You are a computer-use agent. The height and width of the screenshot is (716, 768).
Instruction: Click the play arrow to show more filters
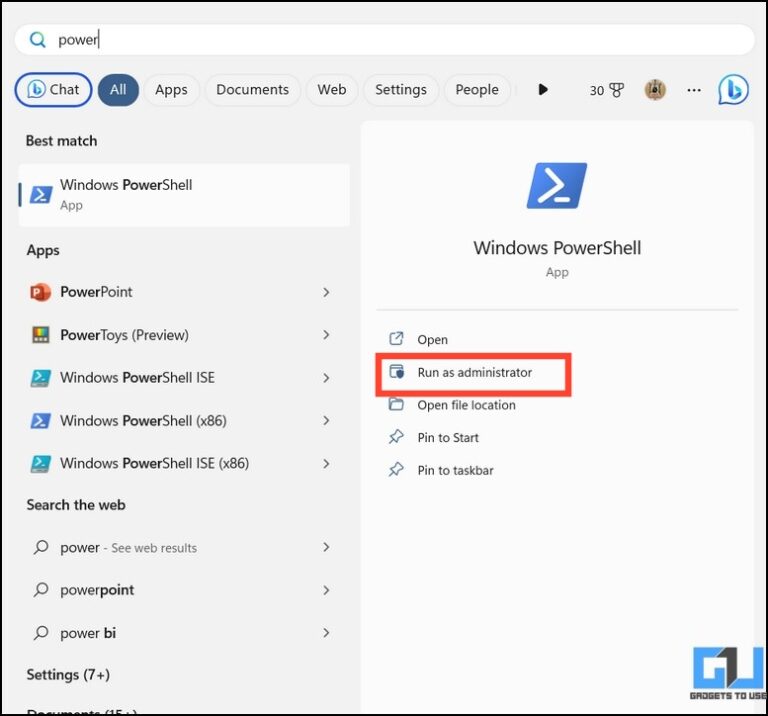coord(543,90)
